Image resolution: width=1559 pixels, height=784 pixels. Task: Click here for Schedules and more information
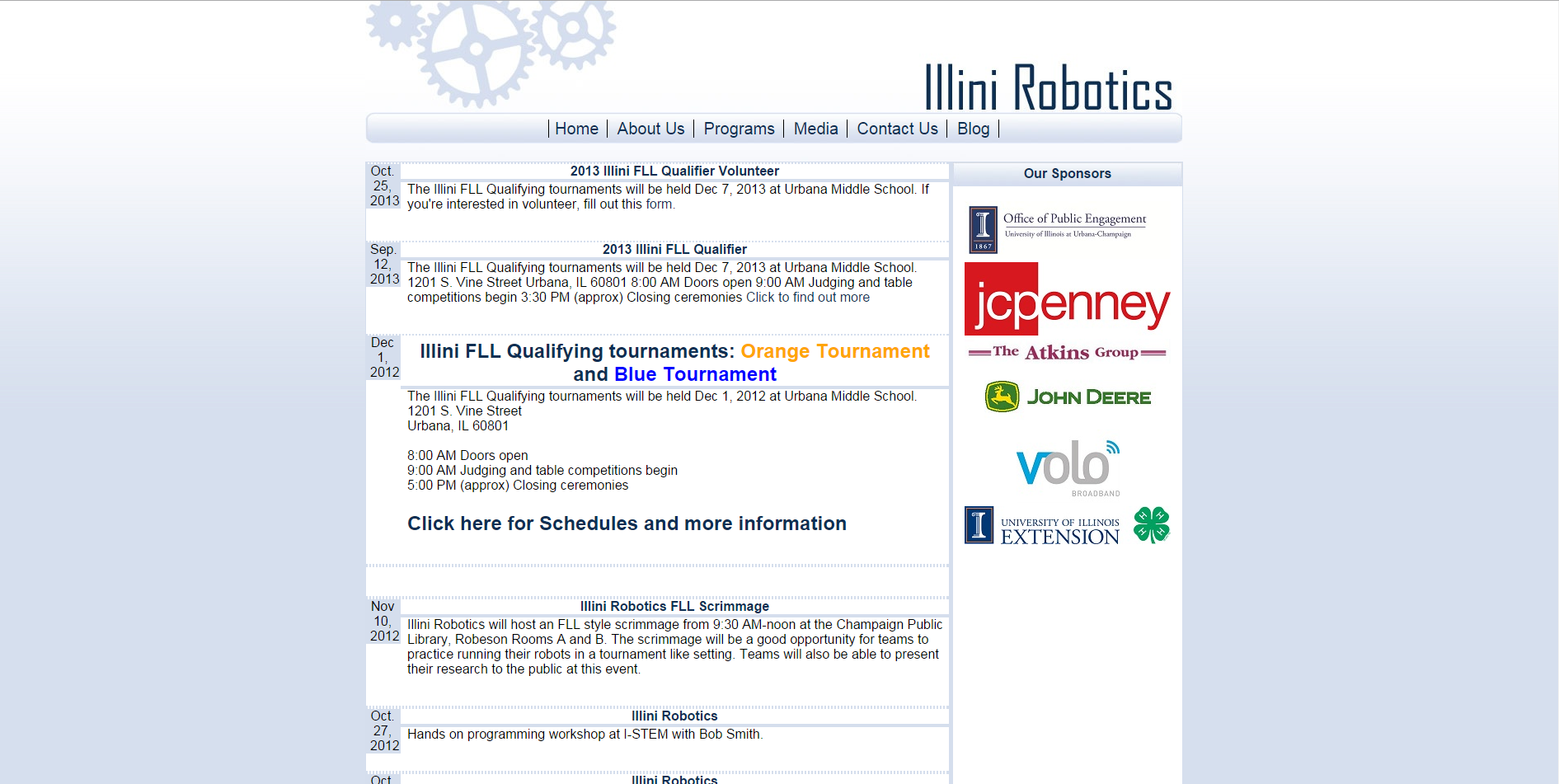pyautogui.click(x=627, y=523)
